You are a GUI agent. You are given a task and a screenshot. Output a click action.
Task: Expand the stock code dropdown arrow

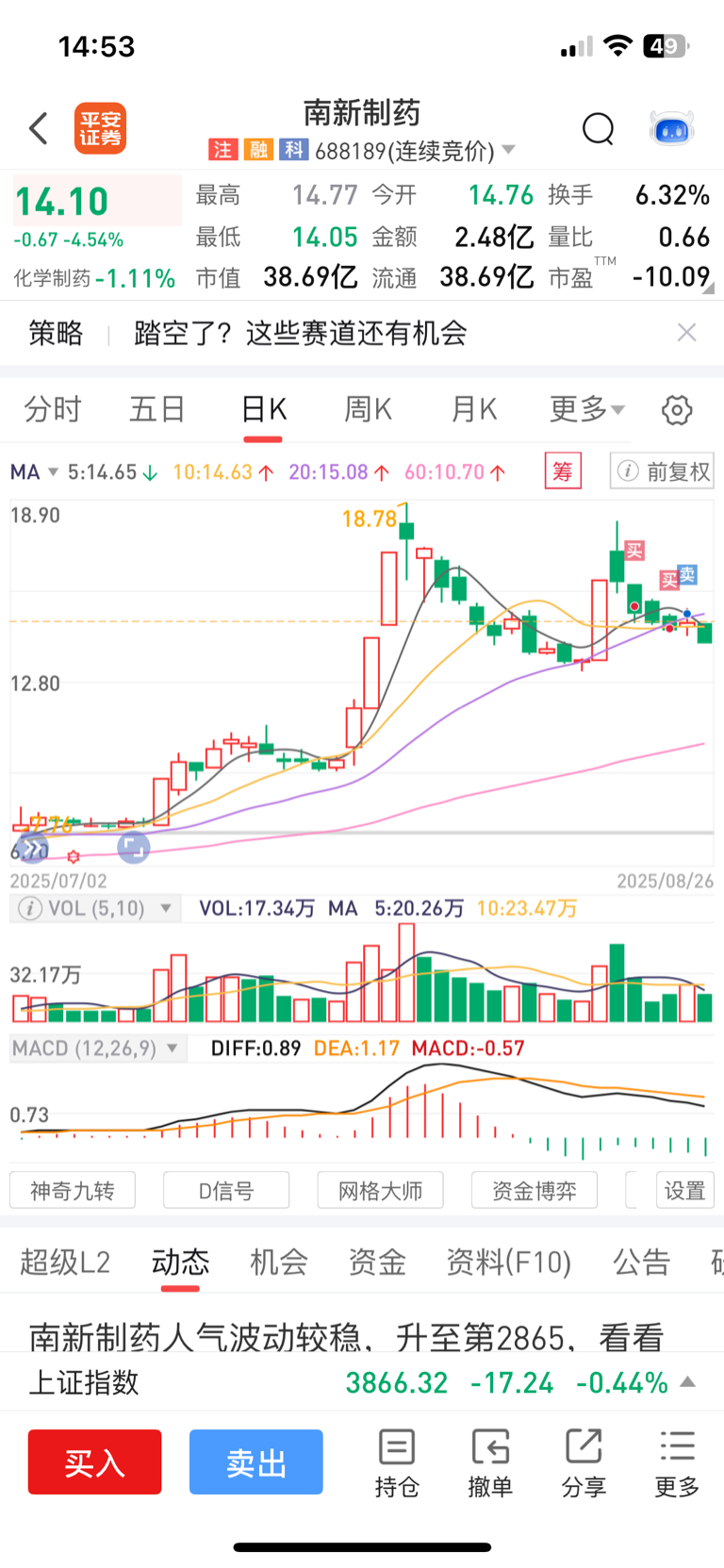click(509, 150)
